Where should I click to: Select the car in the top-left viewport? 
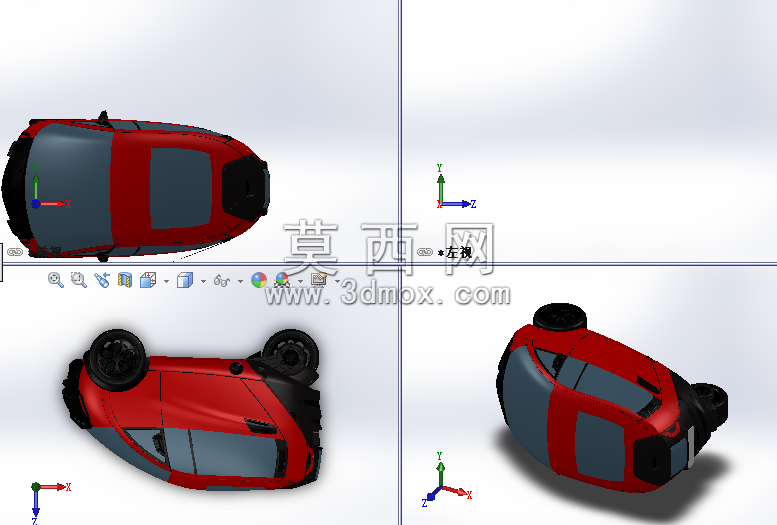point(135,187)
